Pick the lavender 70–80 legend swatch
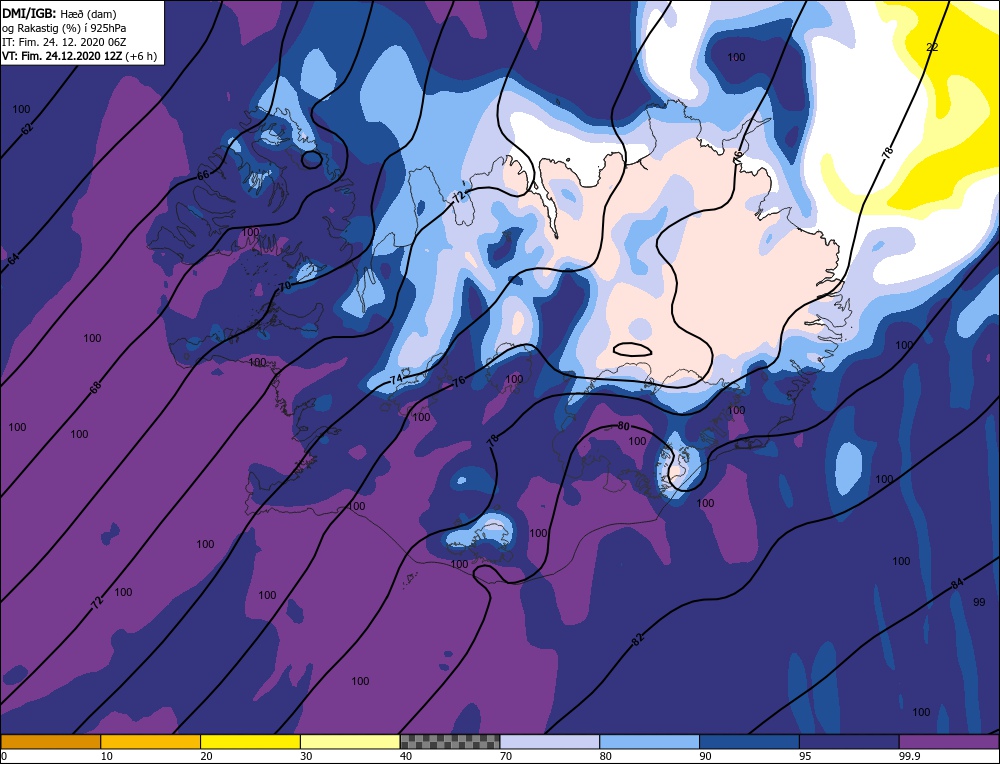 point(550,742)
